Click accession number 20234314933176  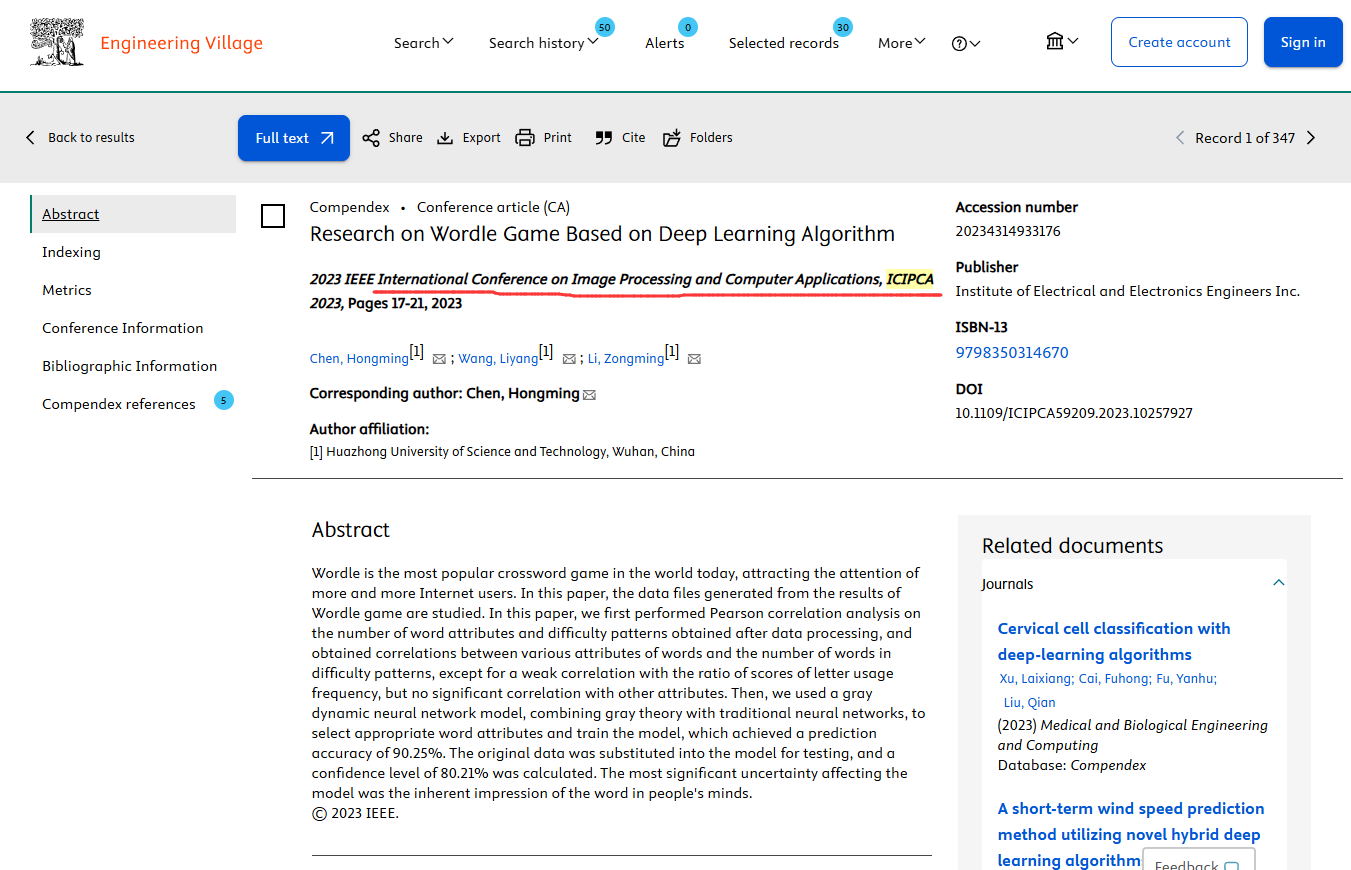(x=1008, y=231)
